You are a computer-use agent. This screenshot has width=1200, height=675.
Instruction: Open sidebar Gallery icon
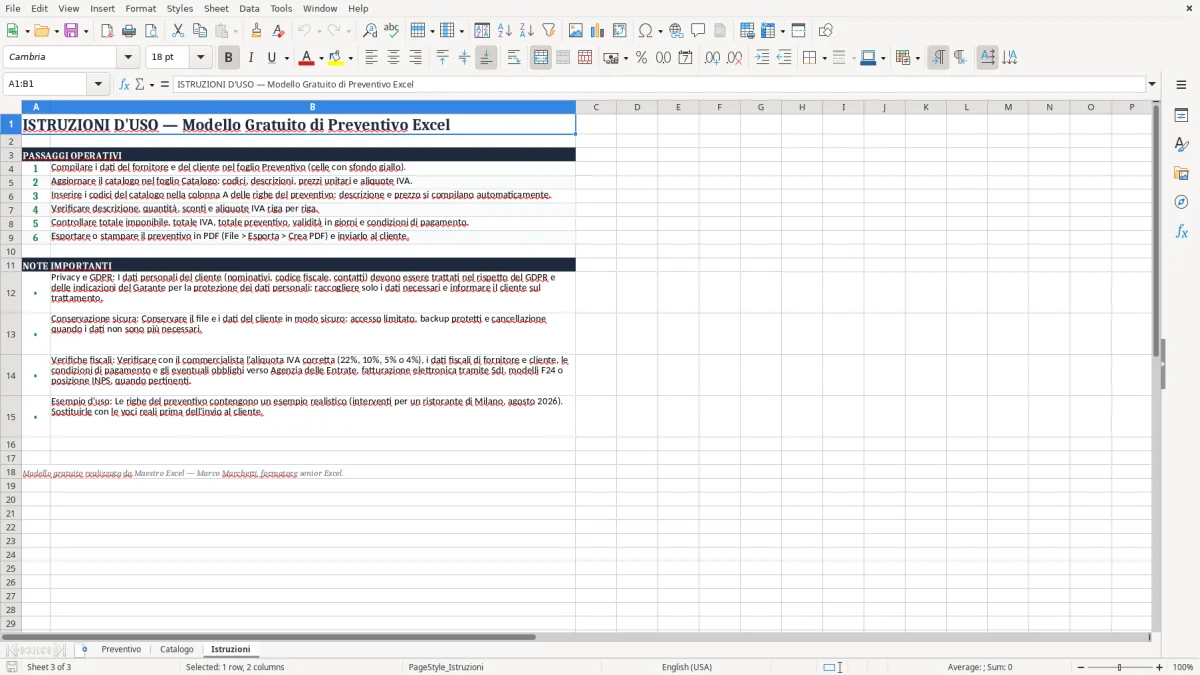pos(1181,173)
